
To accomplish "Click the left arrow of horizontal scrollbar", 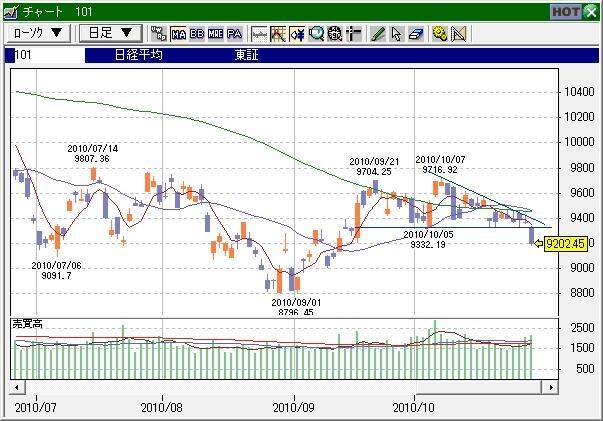I will [x=15, y=386].
